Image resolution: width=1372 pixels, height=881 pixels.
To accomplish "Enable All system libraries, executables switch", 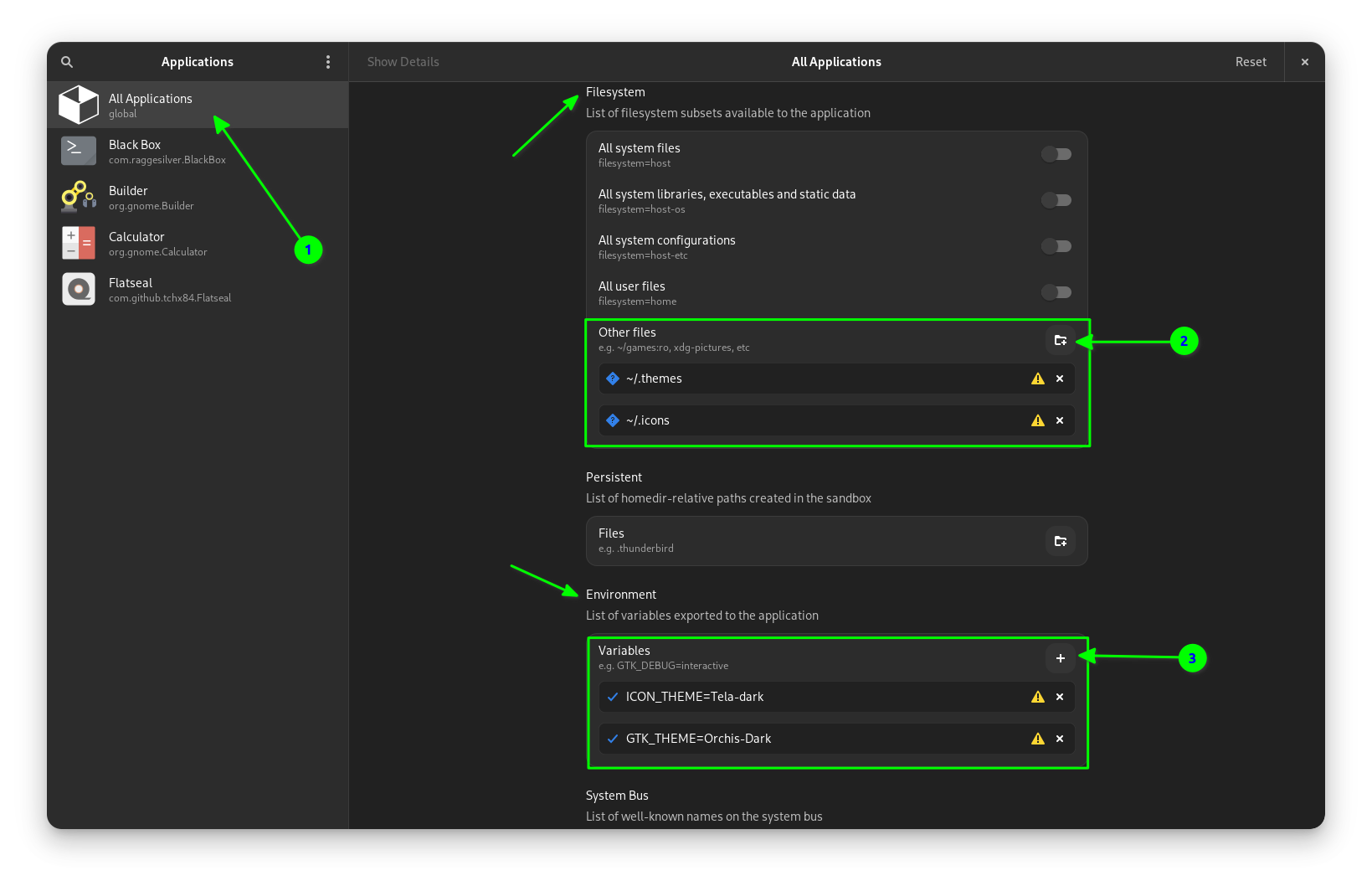I will click(1056, 200).
